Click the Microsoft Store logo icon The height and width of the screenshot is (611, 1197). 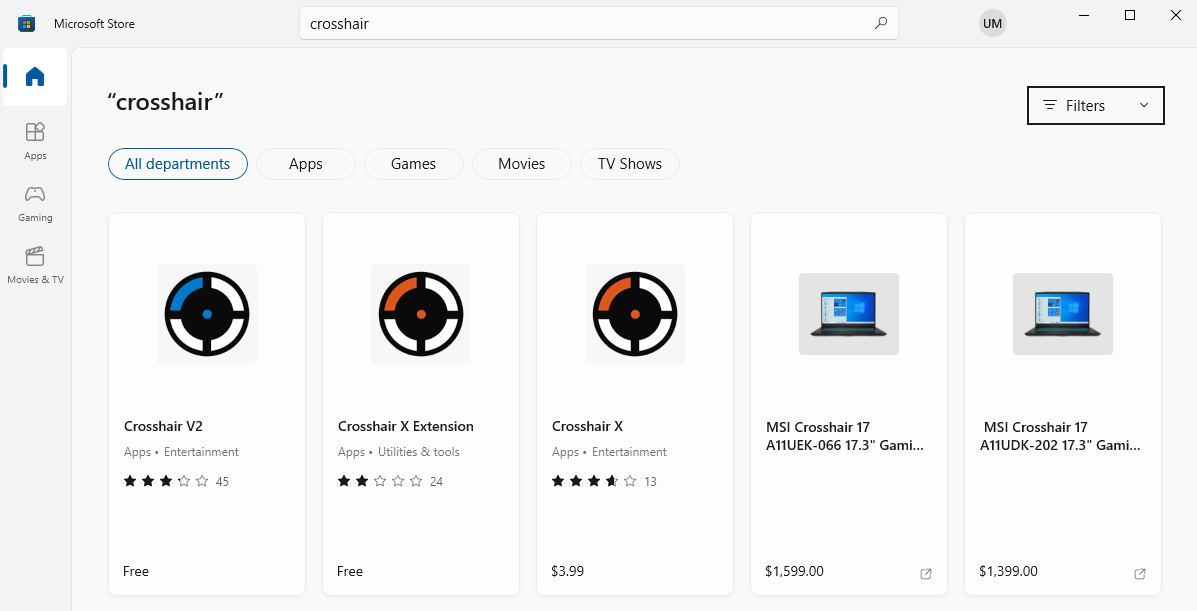[27, 23]
